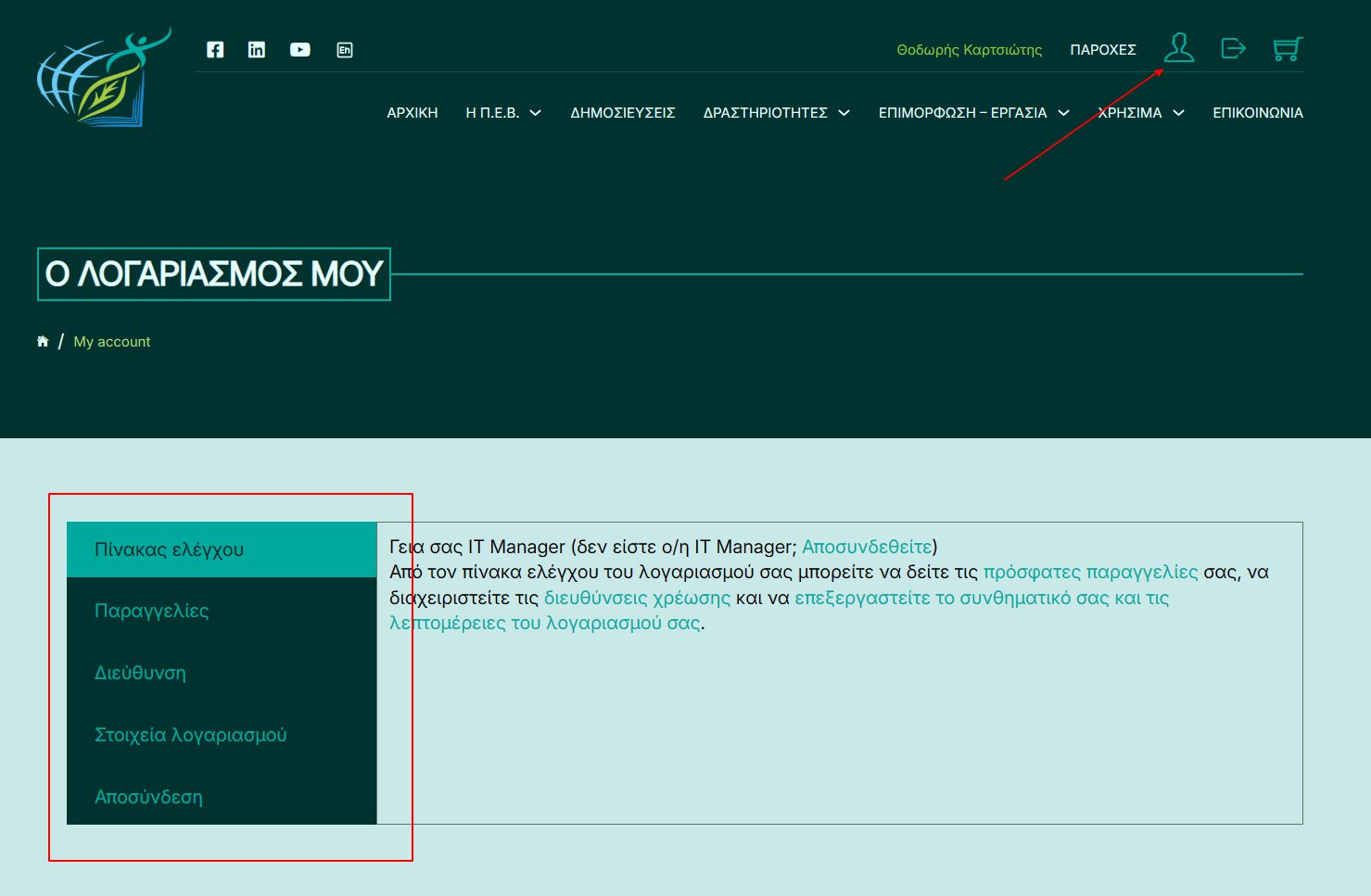Open the ΕΠΙΚΟΙΝΩΝΙΑ menu item

[1257, 113]
